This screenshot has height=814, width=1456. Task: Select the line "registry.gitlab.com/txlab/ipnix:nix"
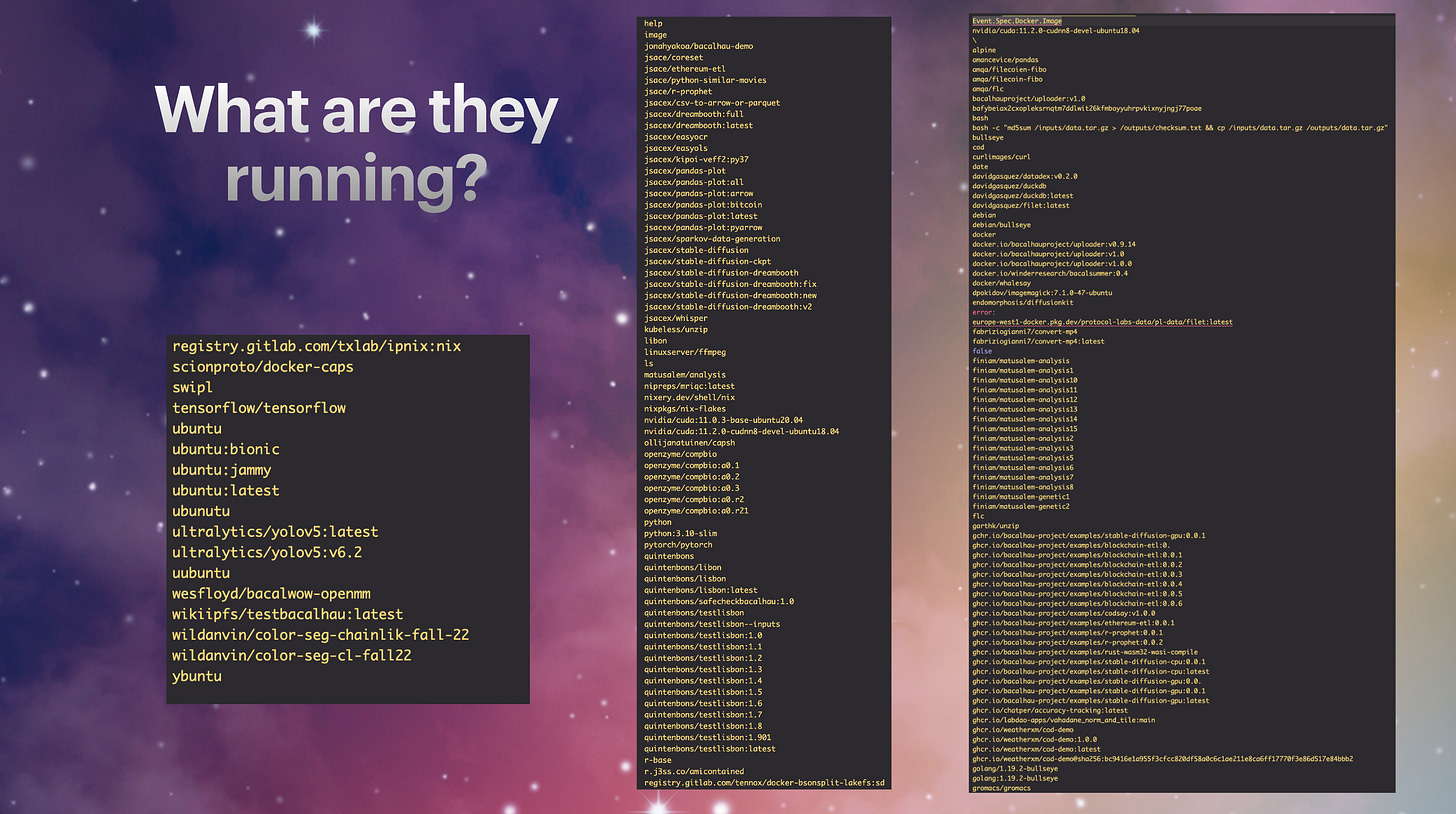click(316, 346)
